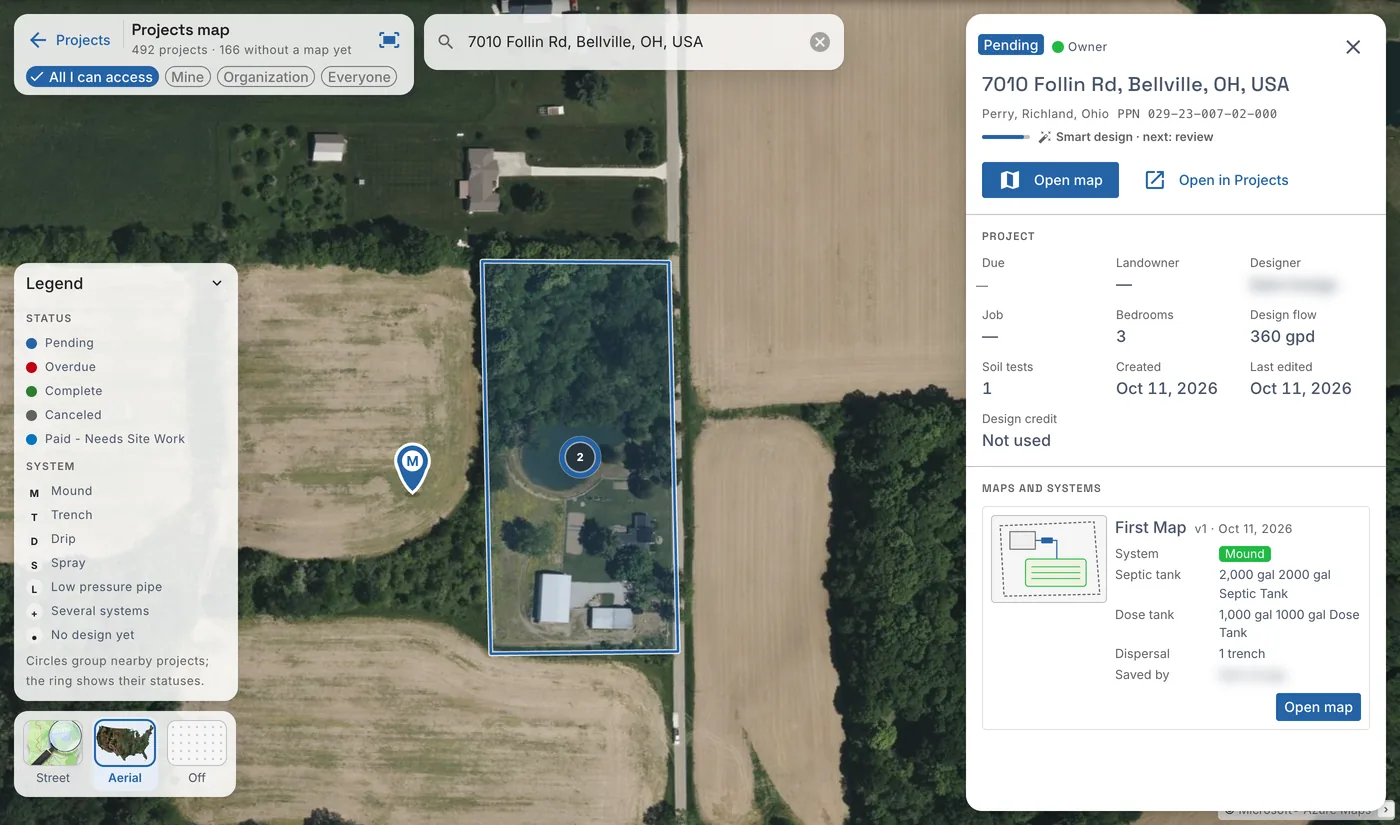Click the Pending status dot in legend

31,343
